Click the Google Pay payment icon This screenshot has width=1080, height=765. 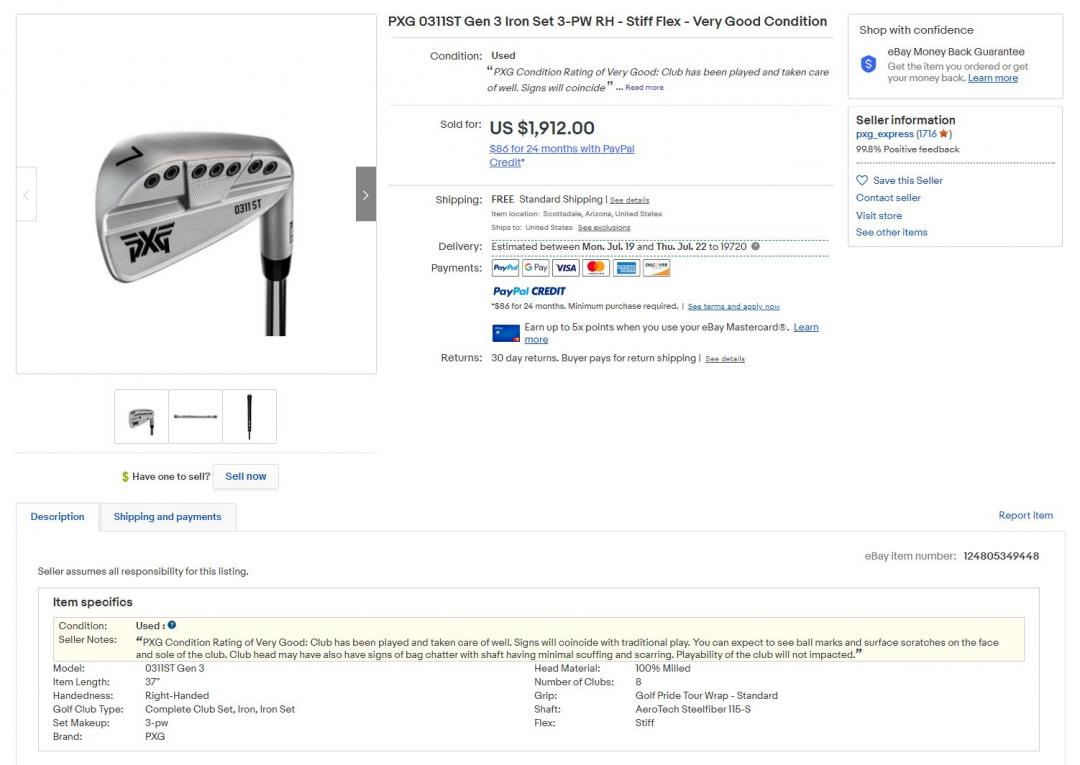click(535, 268)
